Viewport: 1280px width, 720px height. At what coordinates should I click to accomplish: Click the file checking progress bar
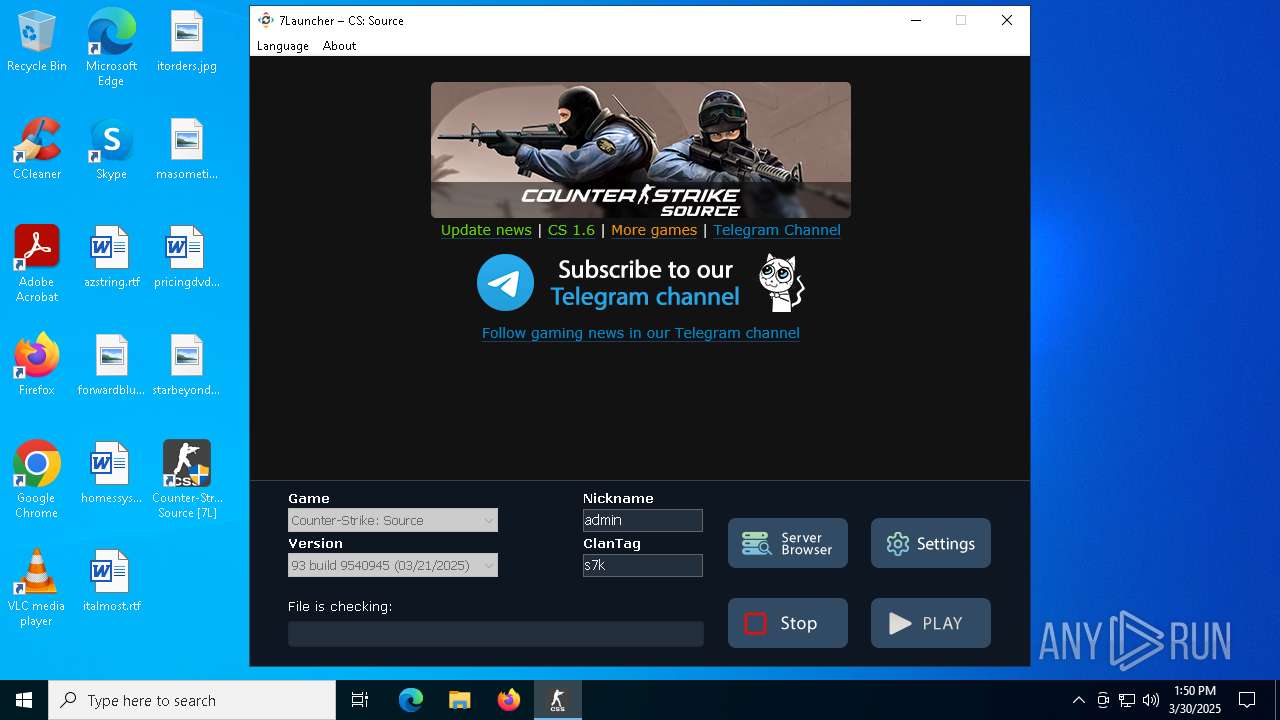496,634
